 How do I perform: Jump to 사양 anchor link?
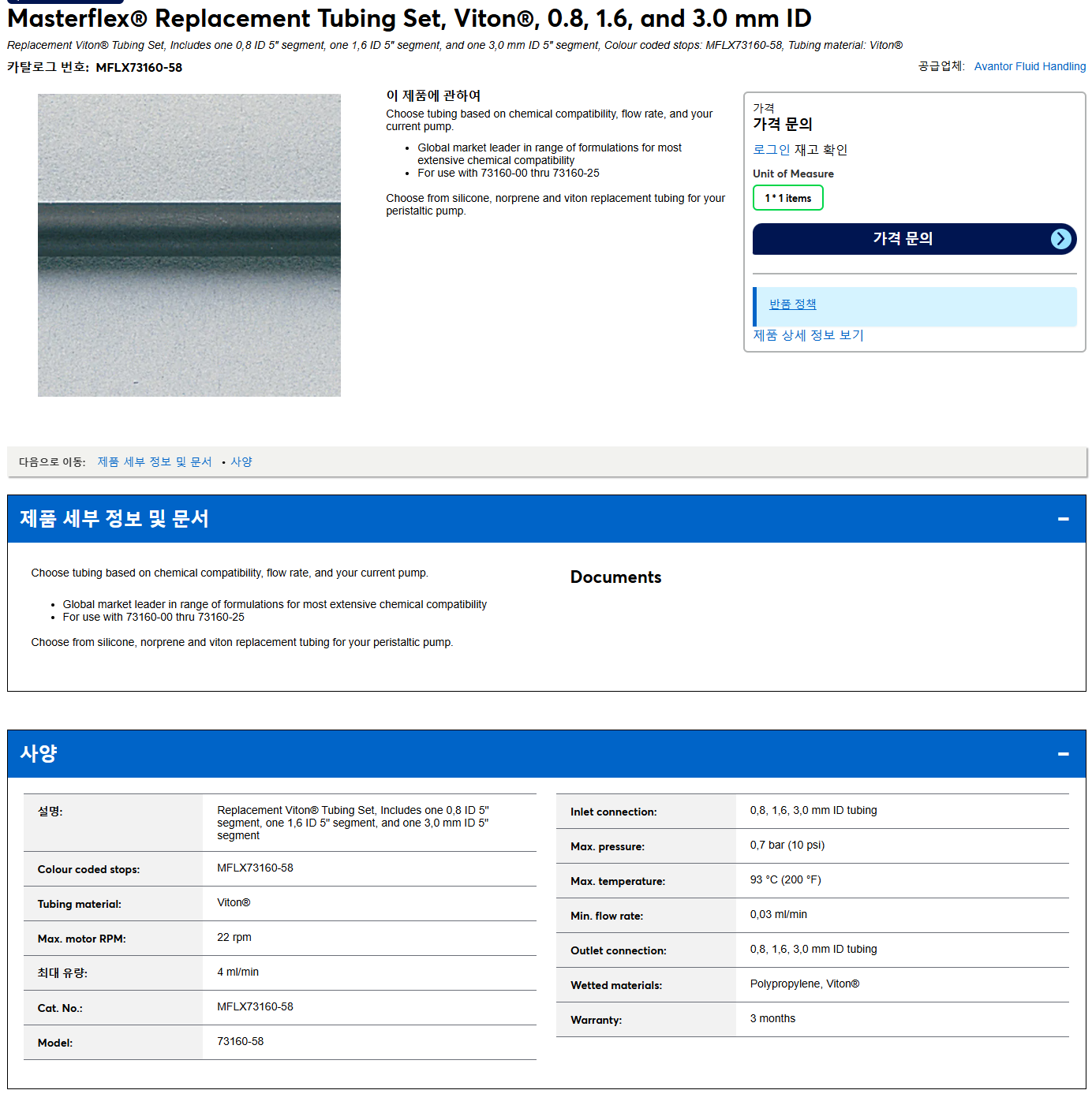tap(241, 462)
